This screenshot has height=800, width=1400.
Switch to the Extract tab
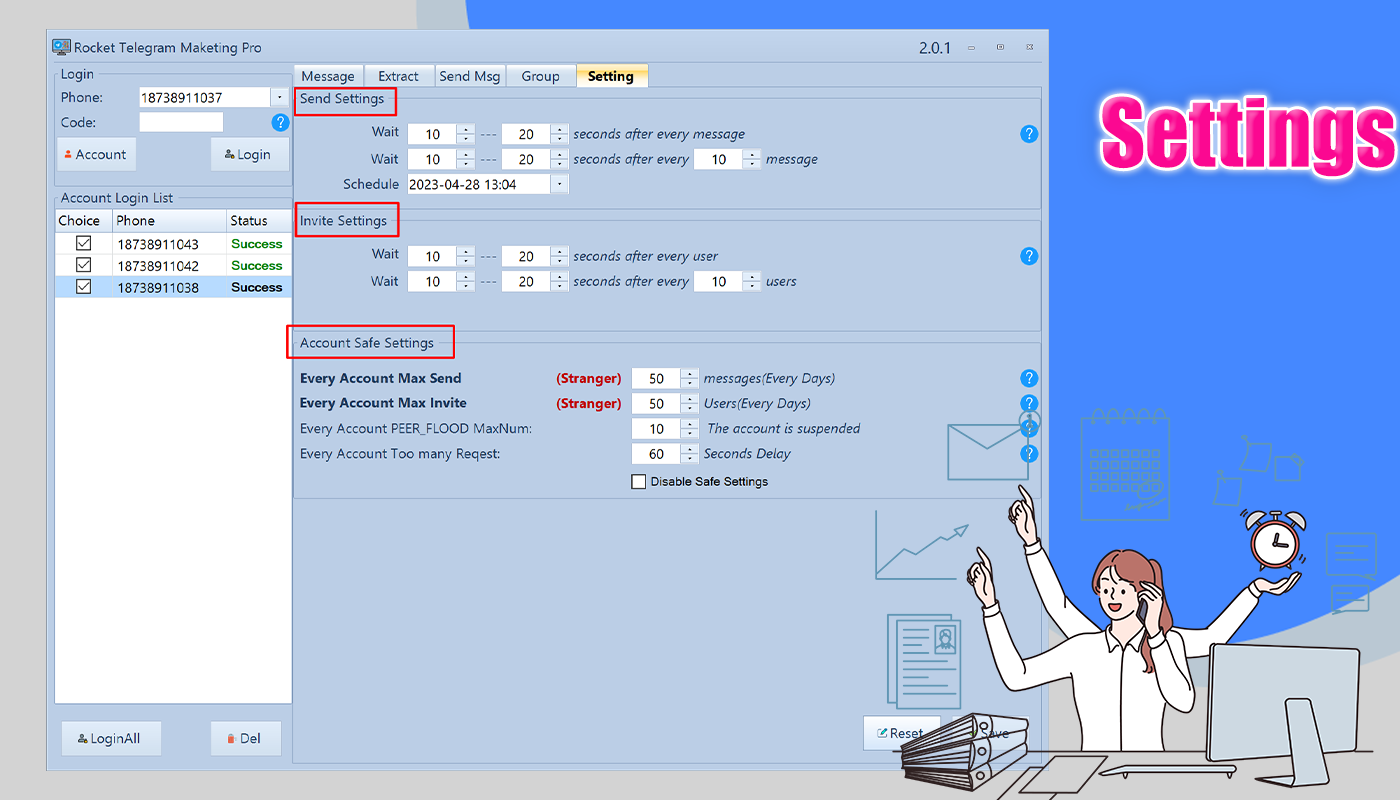point(398,75)
